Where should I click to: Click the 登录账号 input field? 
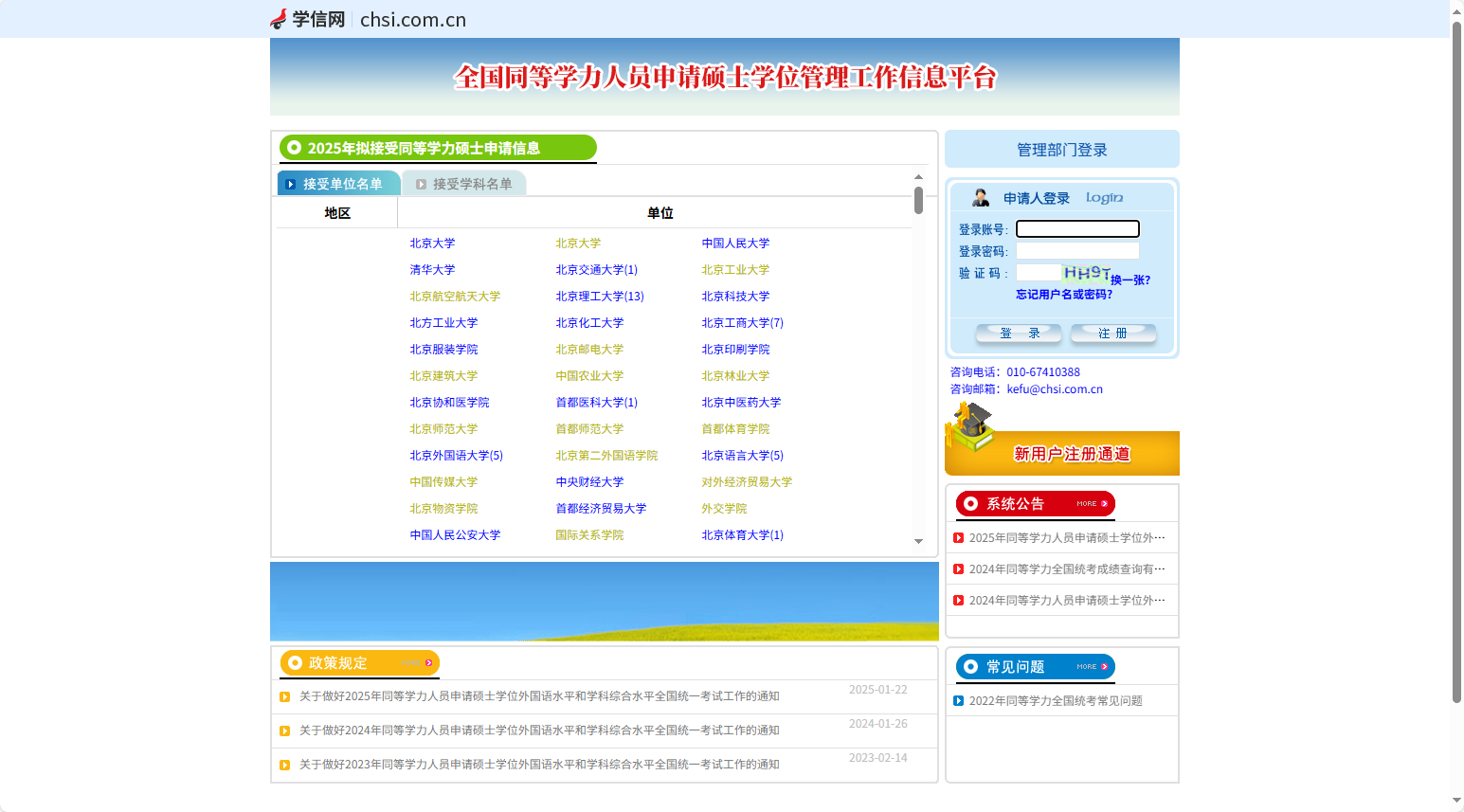pos(1076,228)
